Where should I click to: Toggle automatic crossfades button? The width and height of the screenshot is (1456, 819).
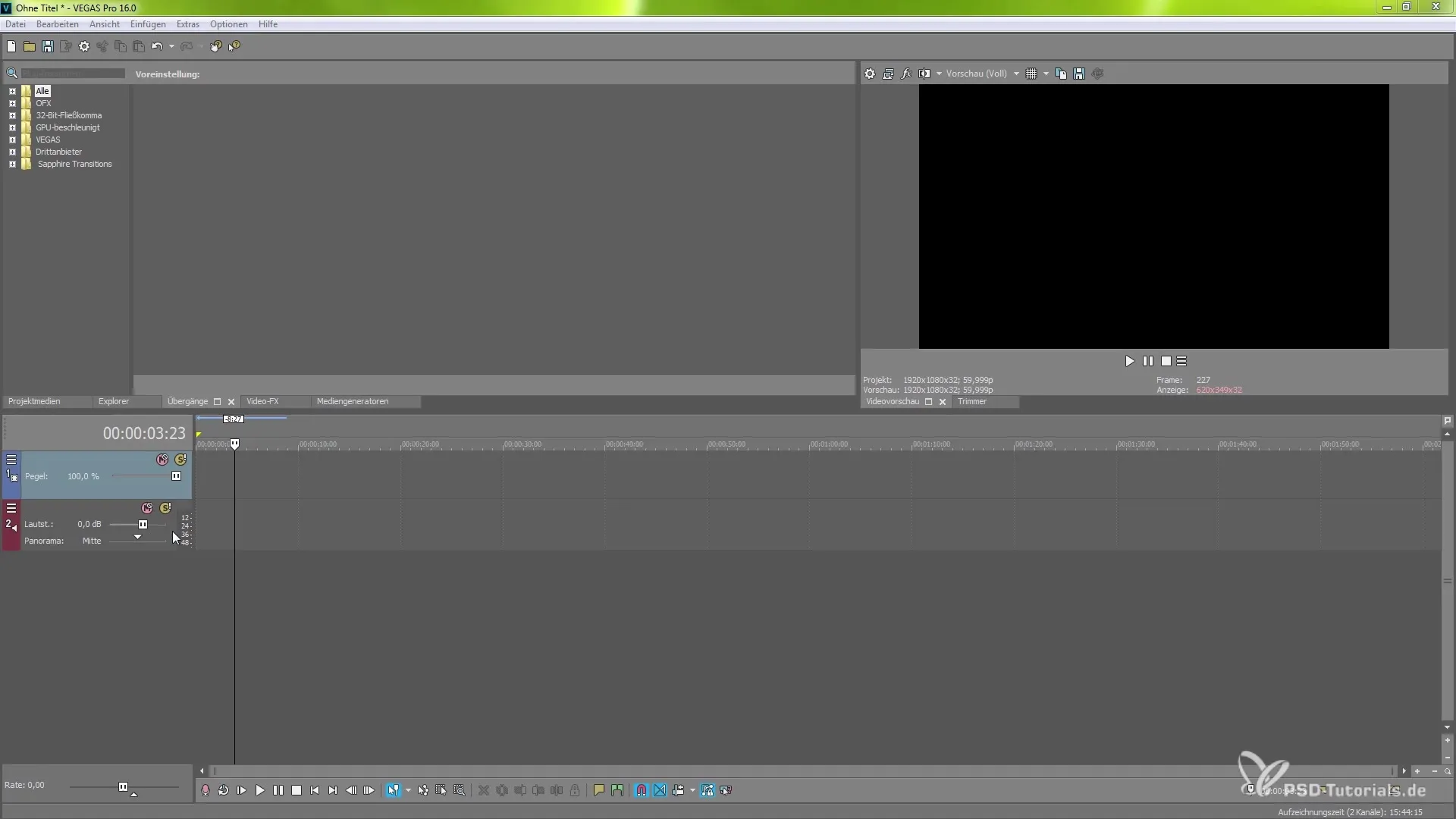[x=660, y=790]
